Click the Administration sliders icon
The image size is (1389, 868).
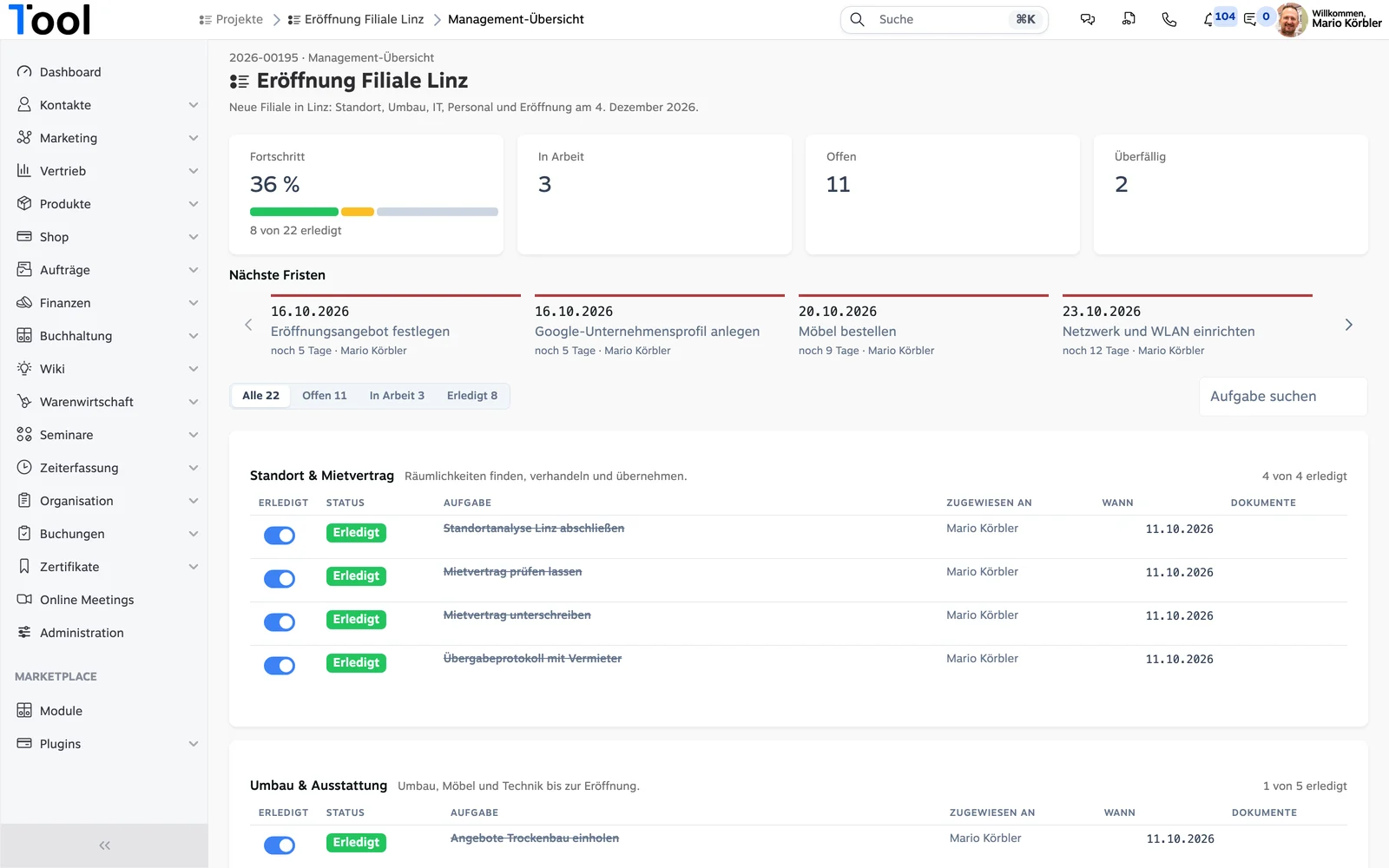tap(24, 633)
